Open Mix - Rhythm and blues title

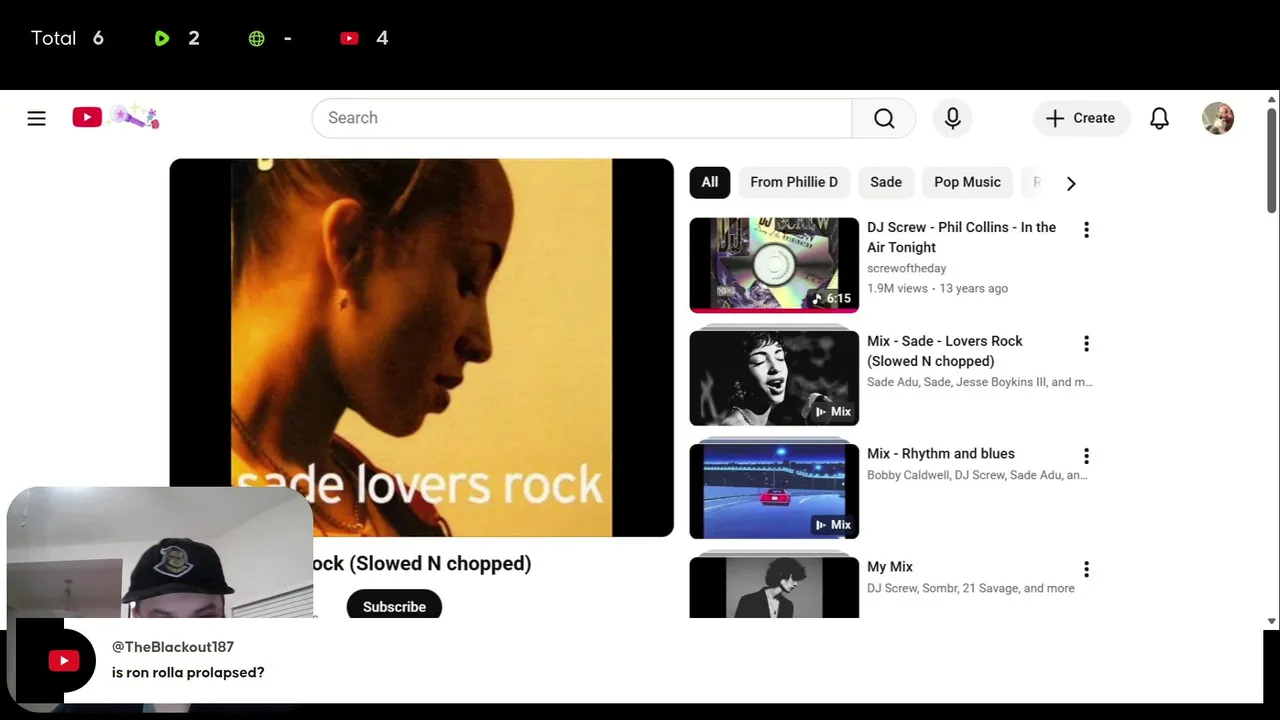(940, 454)
